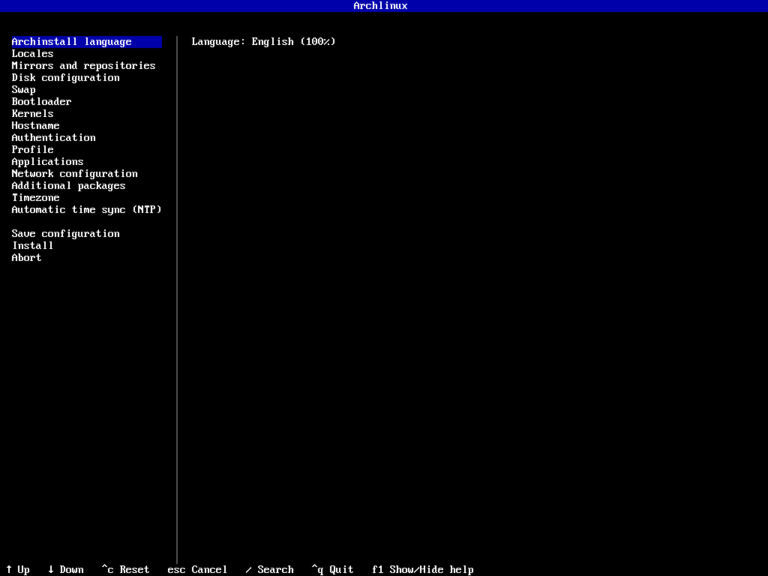This screenshot has height=576, width=768.
Task: Click the / Search help hint
Action: [269, 570]
